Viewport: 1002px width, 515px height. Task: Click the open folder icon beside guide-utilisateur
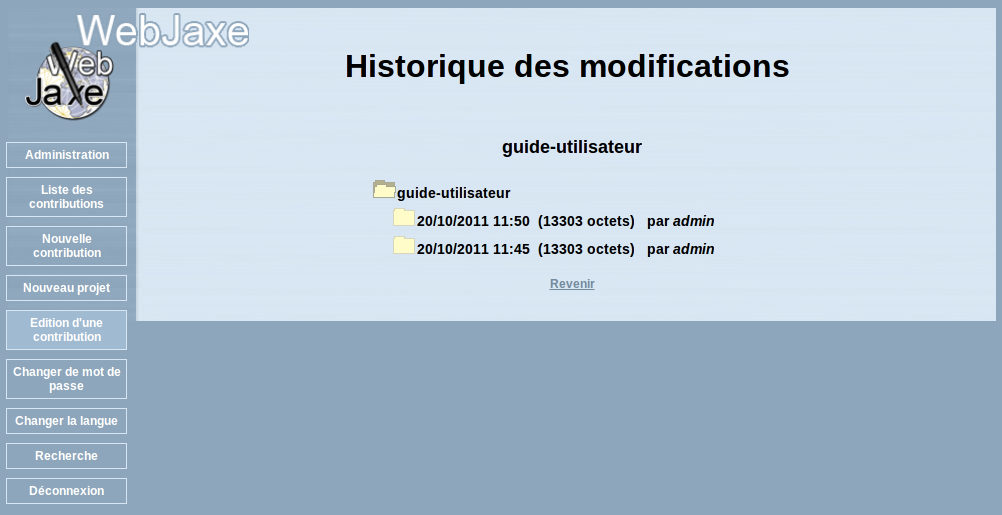[x=384, y=190]
